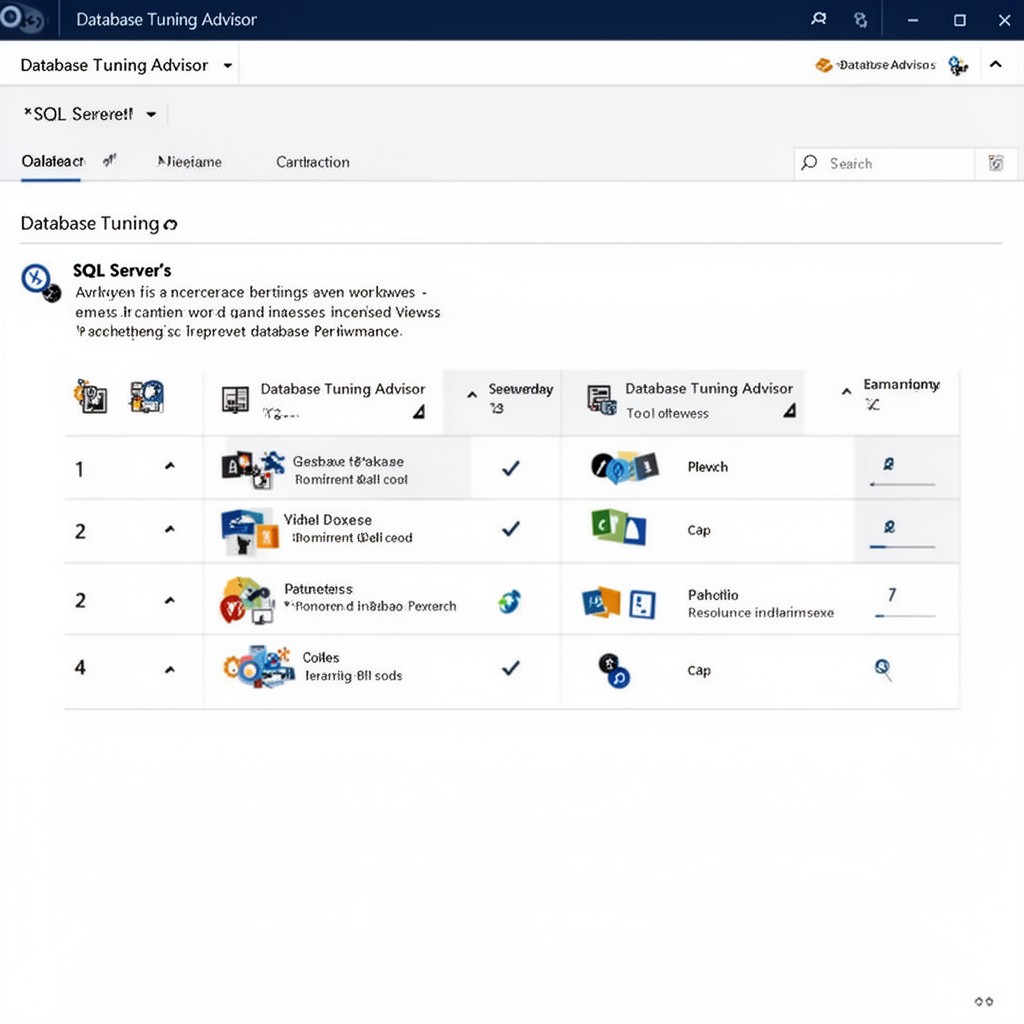This screenshot has height=1024, width=1024.
Task: Select the Pahotlio cell text
Action: [712, 595]
